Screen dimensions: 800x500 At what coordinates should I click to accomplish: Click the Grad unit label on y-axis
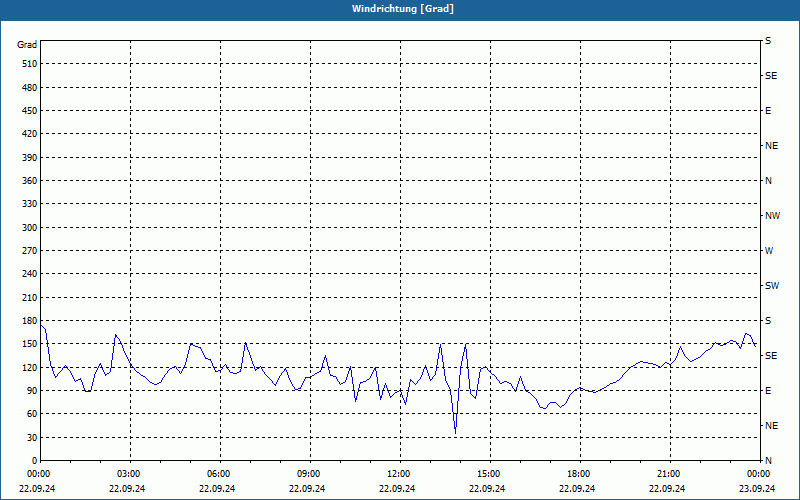(27, 45)
